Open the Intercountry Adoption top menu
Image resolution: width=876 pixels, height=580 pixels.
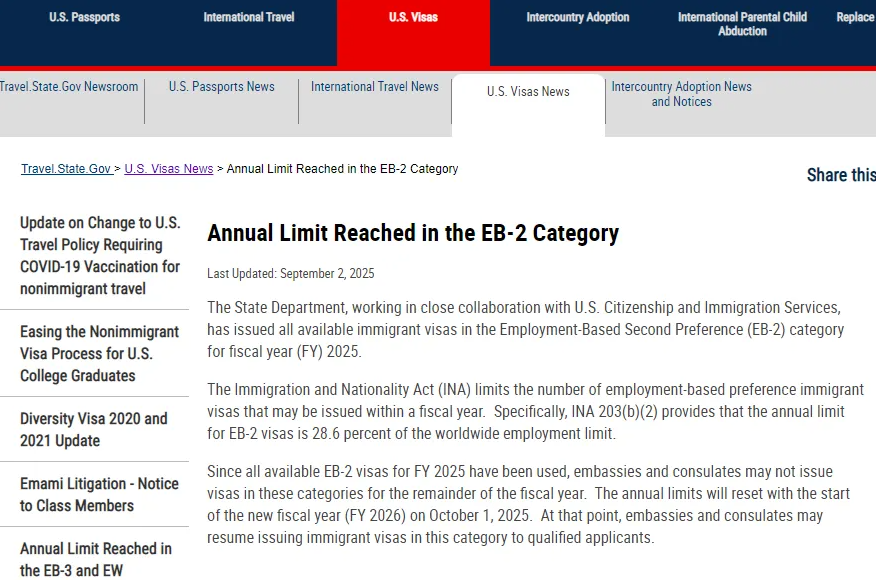click(578, 17)
